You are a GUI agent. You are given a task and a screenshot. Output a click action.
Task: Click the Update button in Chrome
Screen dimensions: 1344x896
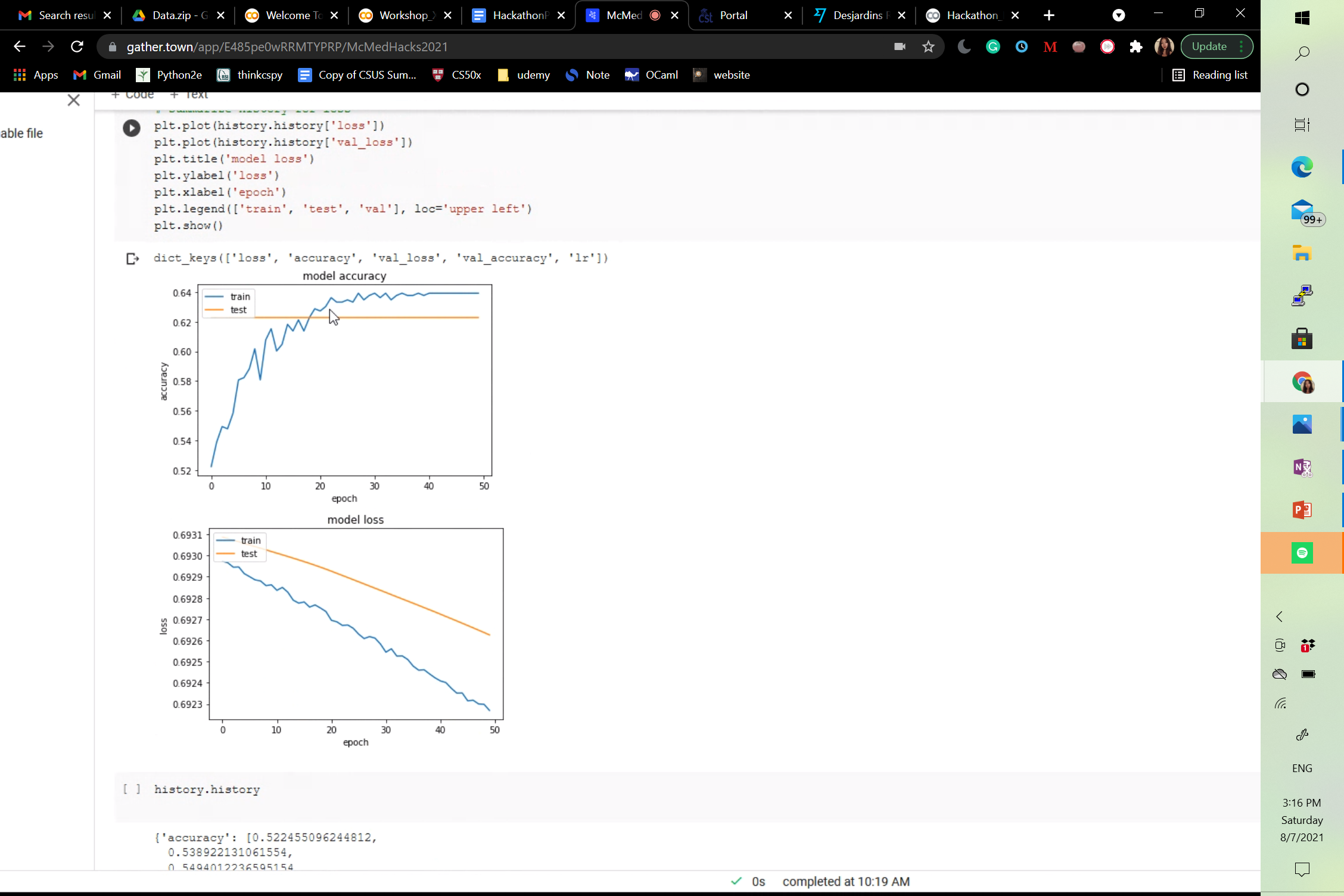coord(1209,47)
